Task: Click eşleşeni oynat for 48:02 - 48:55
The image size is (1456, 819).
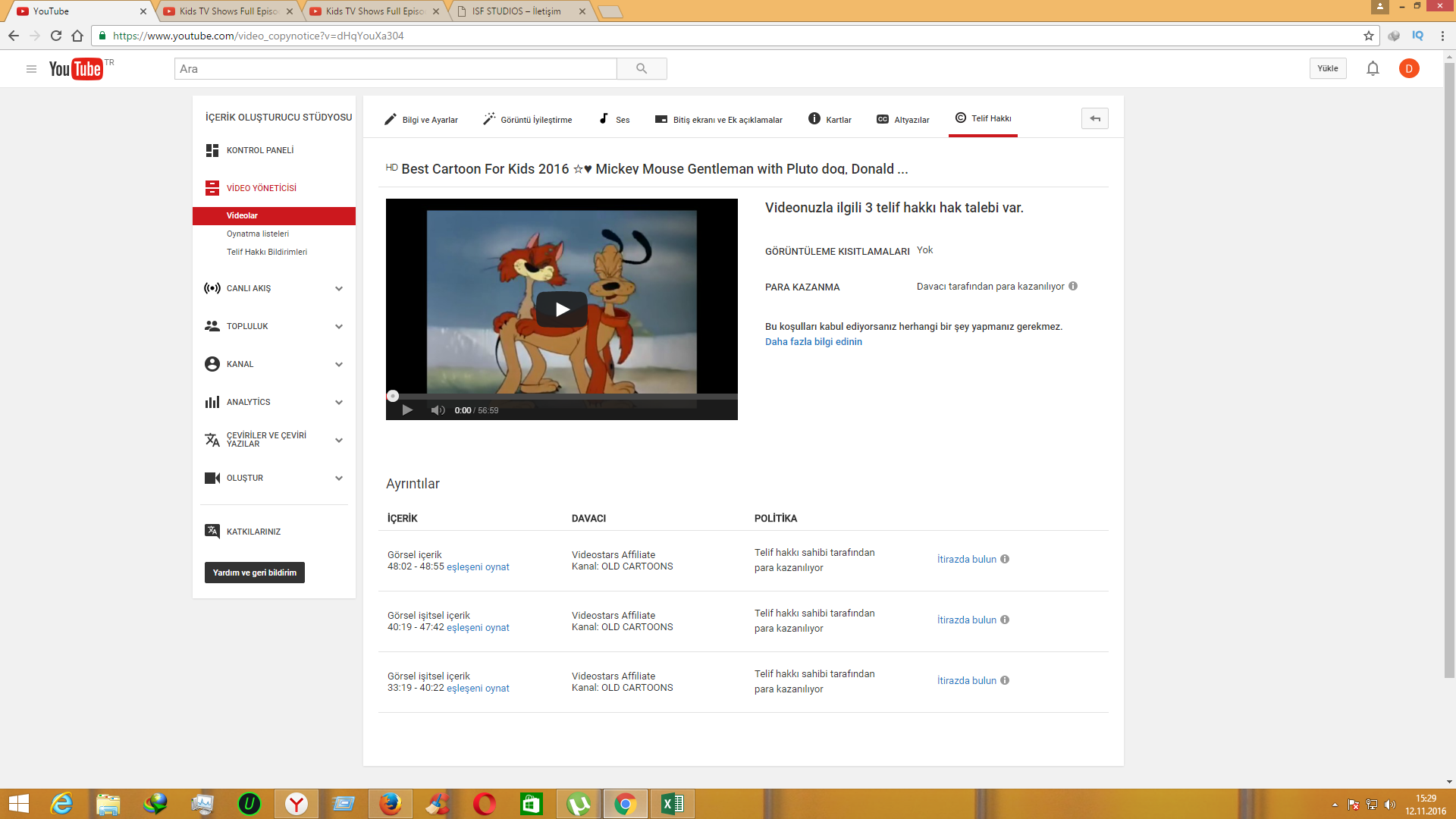Action: coord(478,567)
